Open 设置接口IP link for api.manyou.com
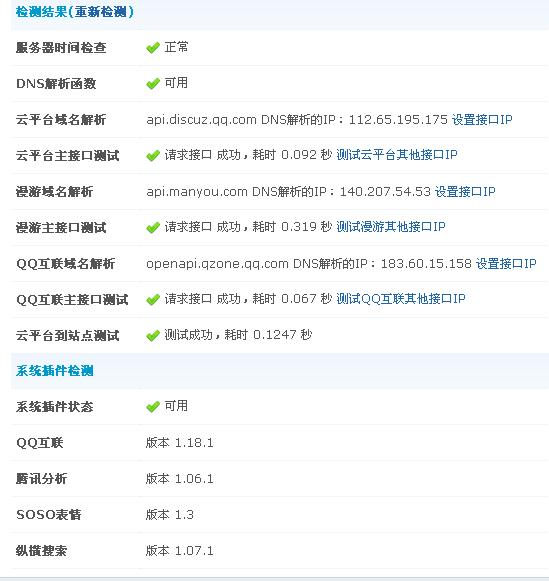Viewport: 549px width, 581px height. coord(465,192)
